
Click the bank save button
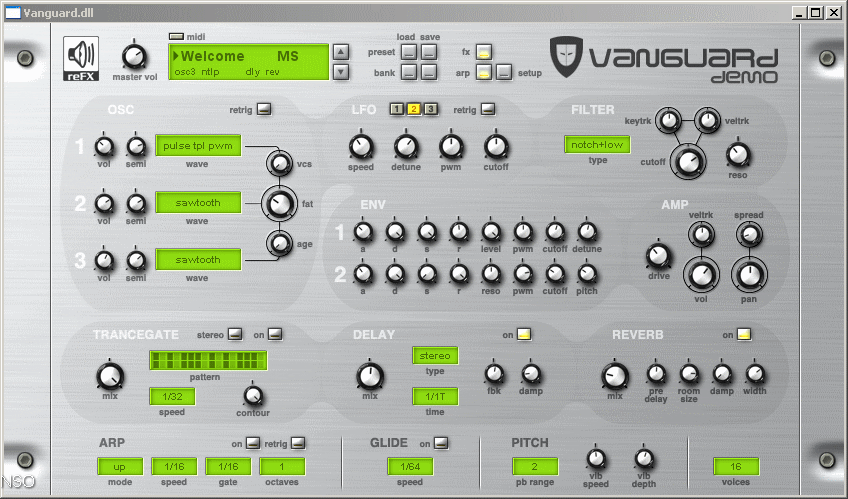tap(429, 72)
